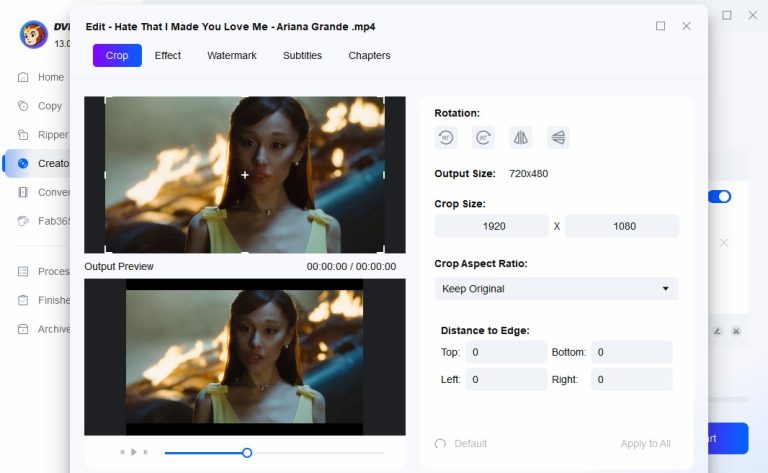Step to previous frame in preview

122,452
